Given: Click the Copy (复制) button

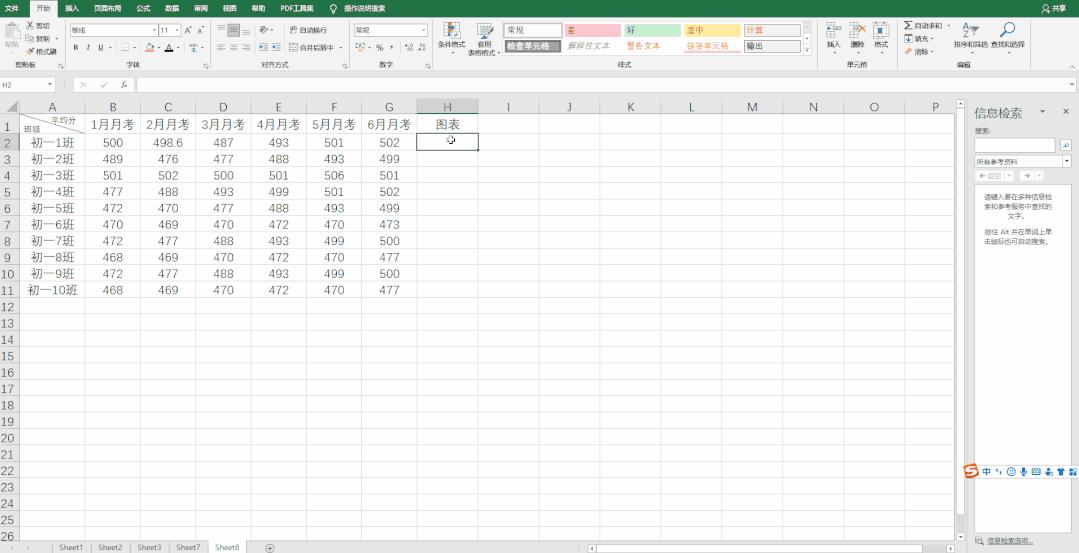Looking at the screenshot, I should tap(38, 39).
